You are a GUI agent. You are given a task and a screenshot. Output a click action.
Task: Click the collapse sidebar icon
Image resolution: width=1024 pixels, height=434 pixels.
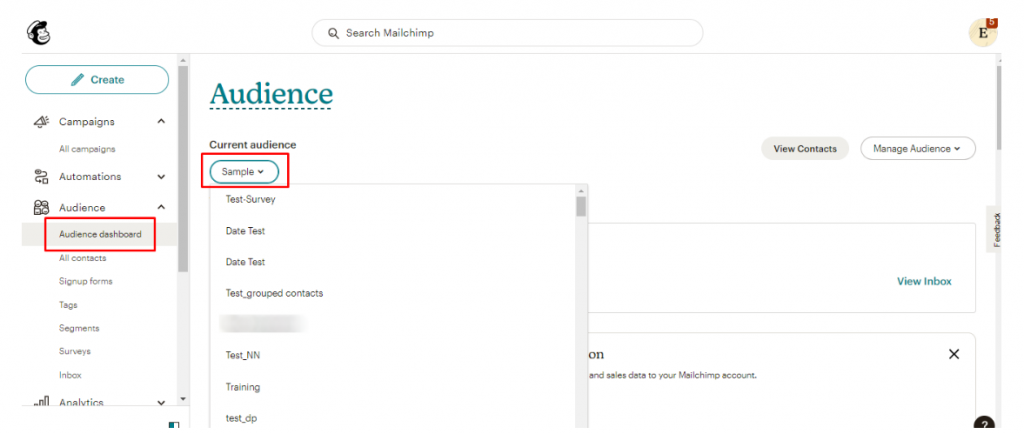(x=174, y=426)
